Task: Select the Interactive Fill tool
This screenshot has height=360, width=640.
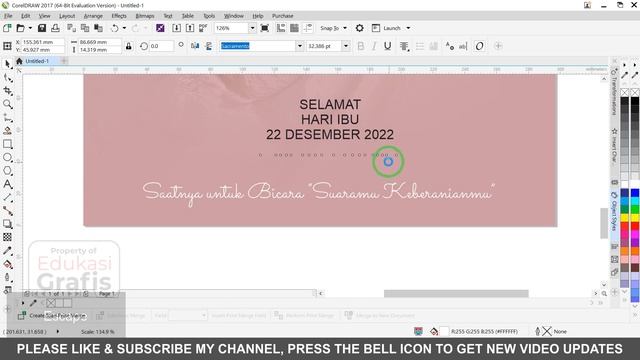Action: [x=7, y=264]
